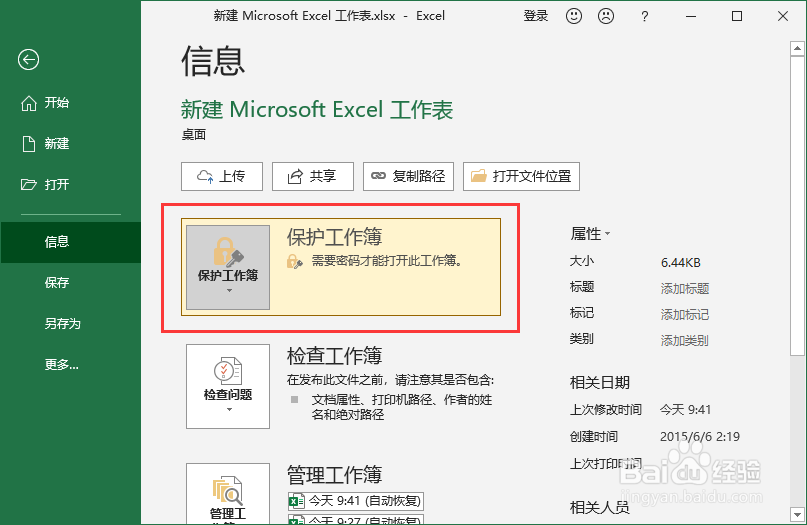Click the file size value 6.44KB
This screenshot has height=525, width=807.
tap(680, 262)
